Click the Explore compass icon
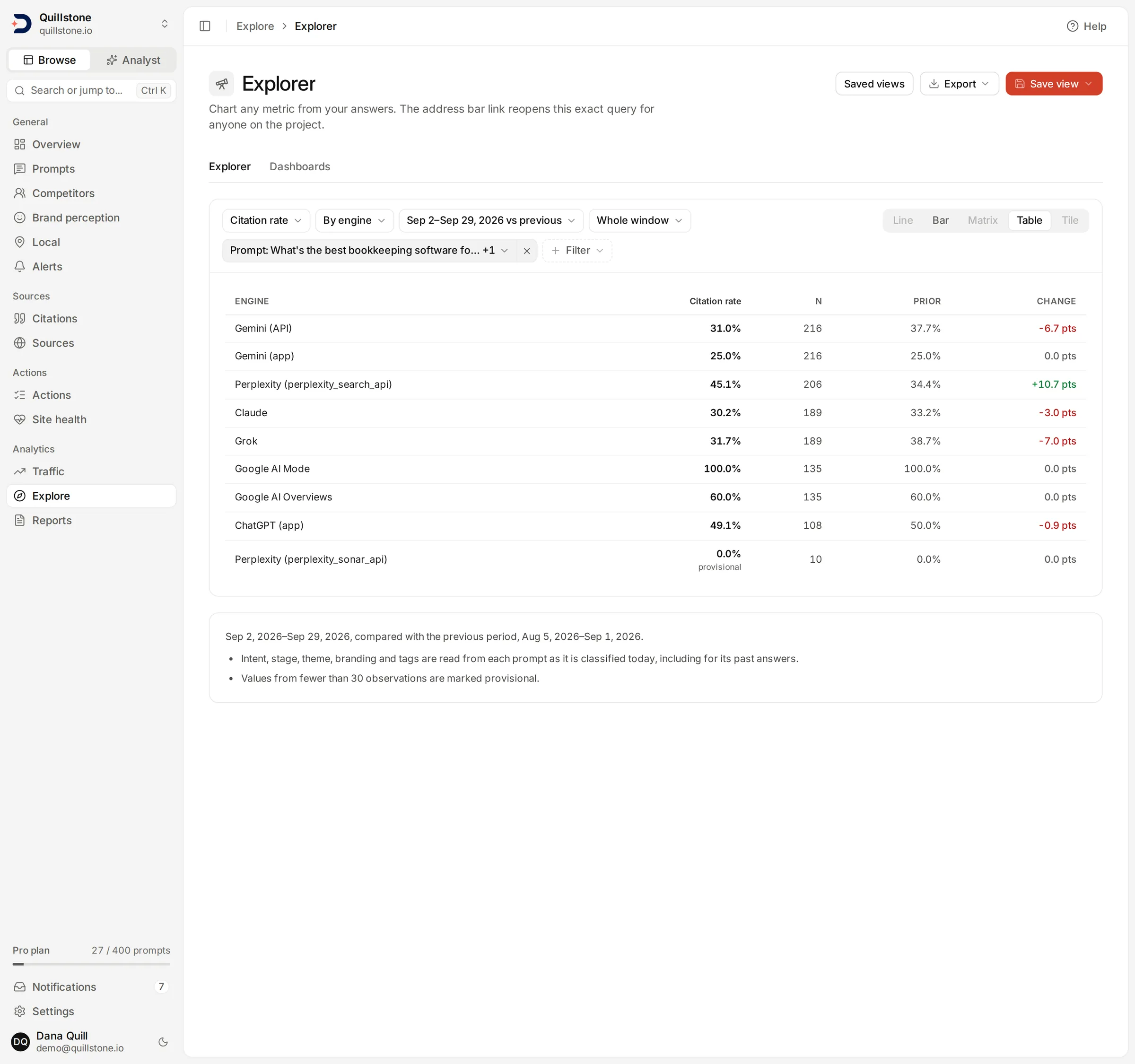 pyautogui.click(x=20, y=496)
